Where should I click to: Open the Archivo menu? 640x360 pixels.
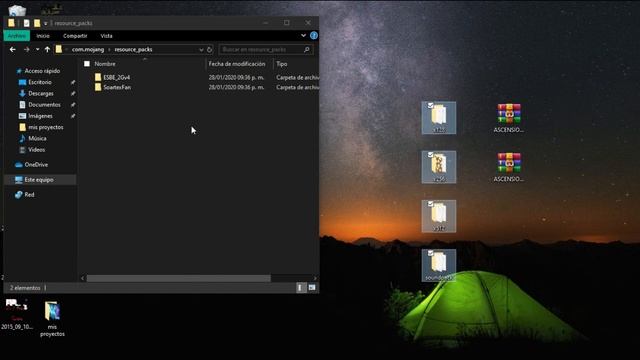[17, 36]
